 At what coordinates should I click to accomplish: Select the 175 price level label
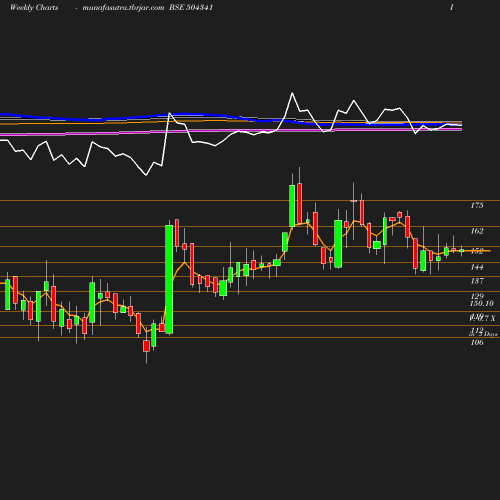click(477, 205)
